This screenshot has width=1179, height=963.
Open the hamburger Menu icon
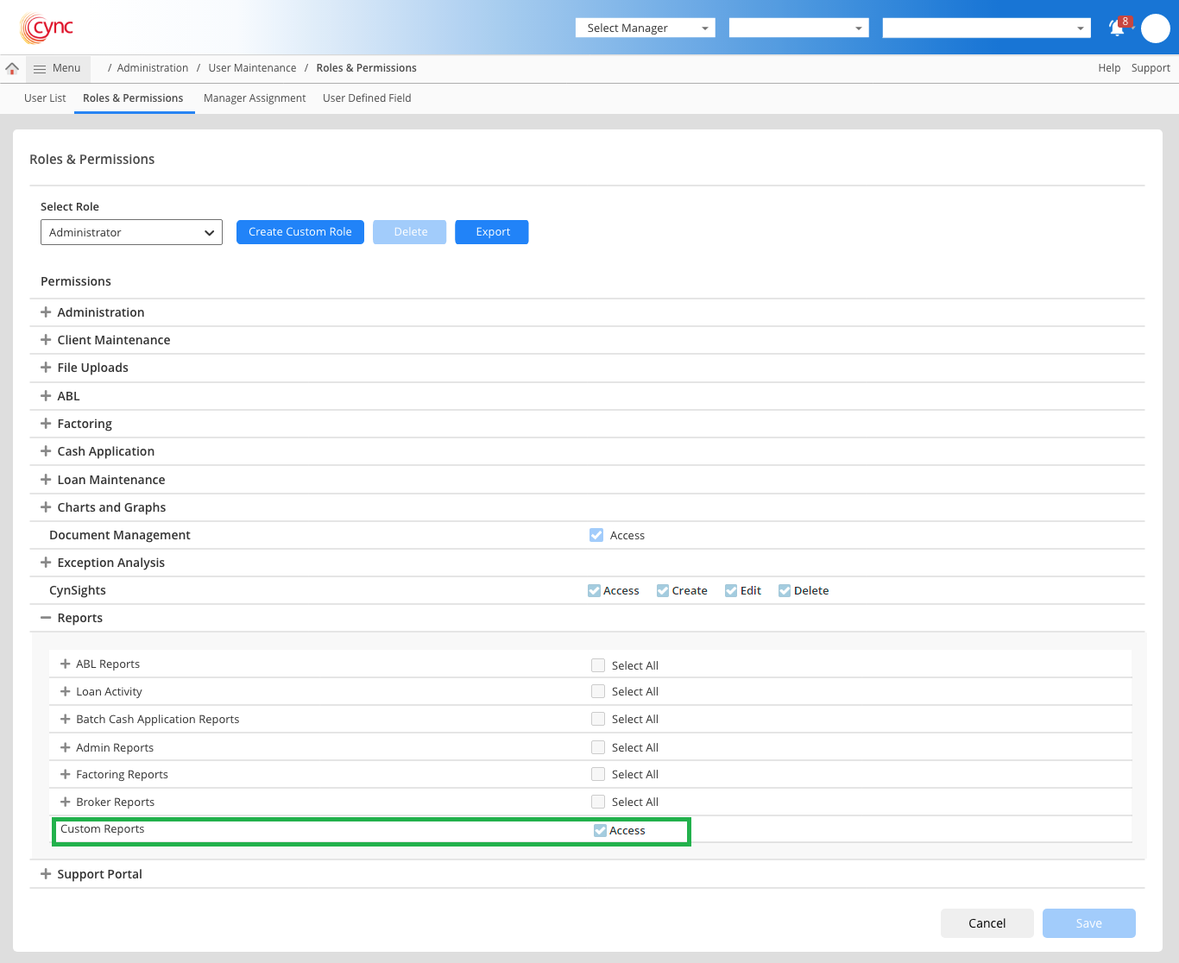point(40,69)
